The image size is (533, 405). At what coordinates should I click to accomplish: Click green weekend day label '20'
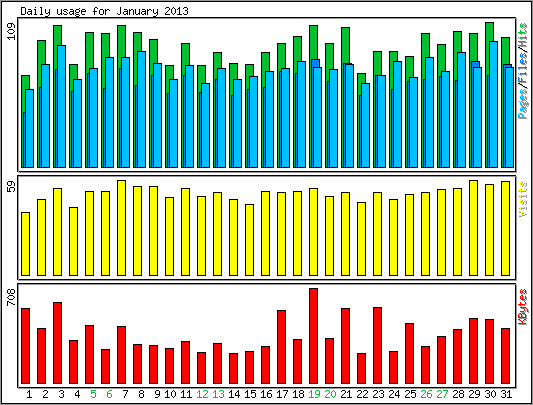point(330,394)
